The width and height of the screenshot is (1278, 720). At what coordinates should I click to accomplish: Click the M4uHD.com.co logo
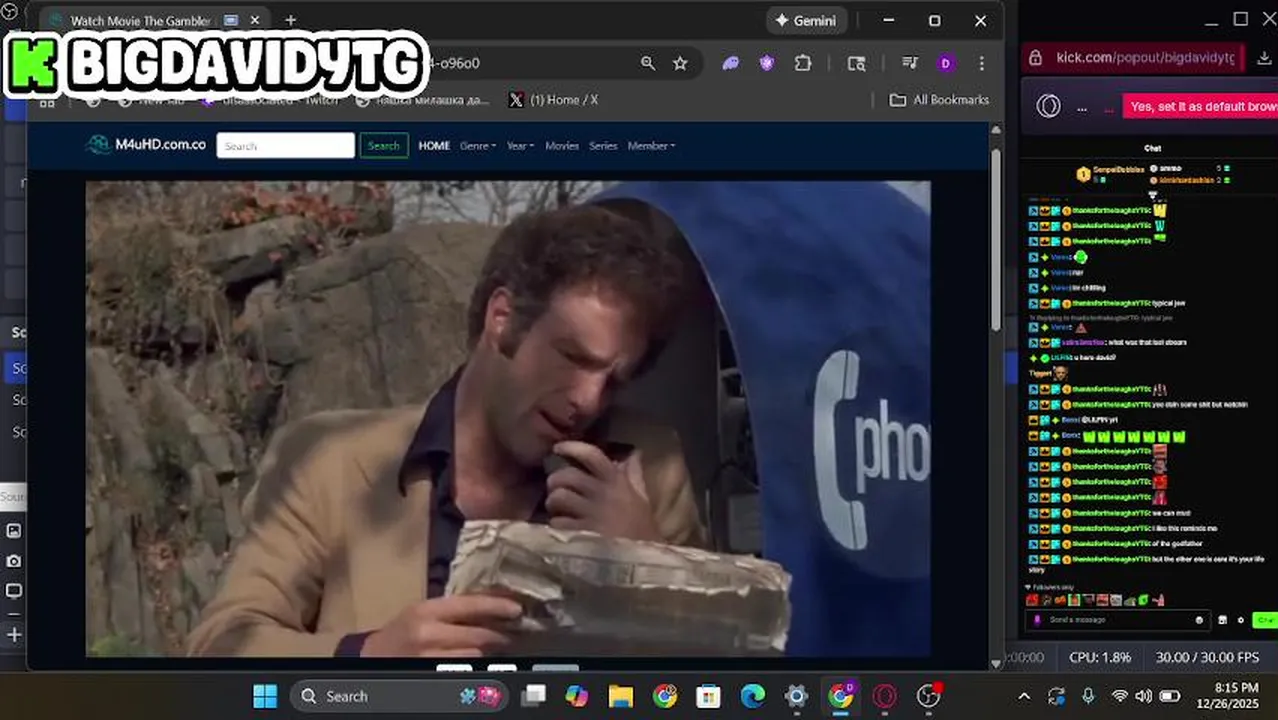pyautogui.click(x=147, y=145)
